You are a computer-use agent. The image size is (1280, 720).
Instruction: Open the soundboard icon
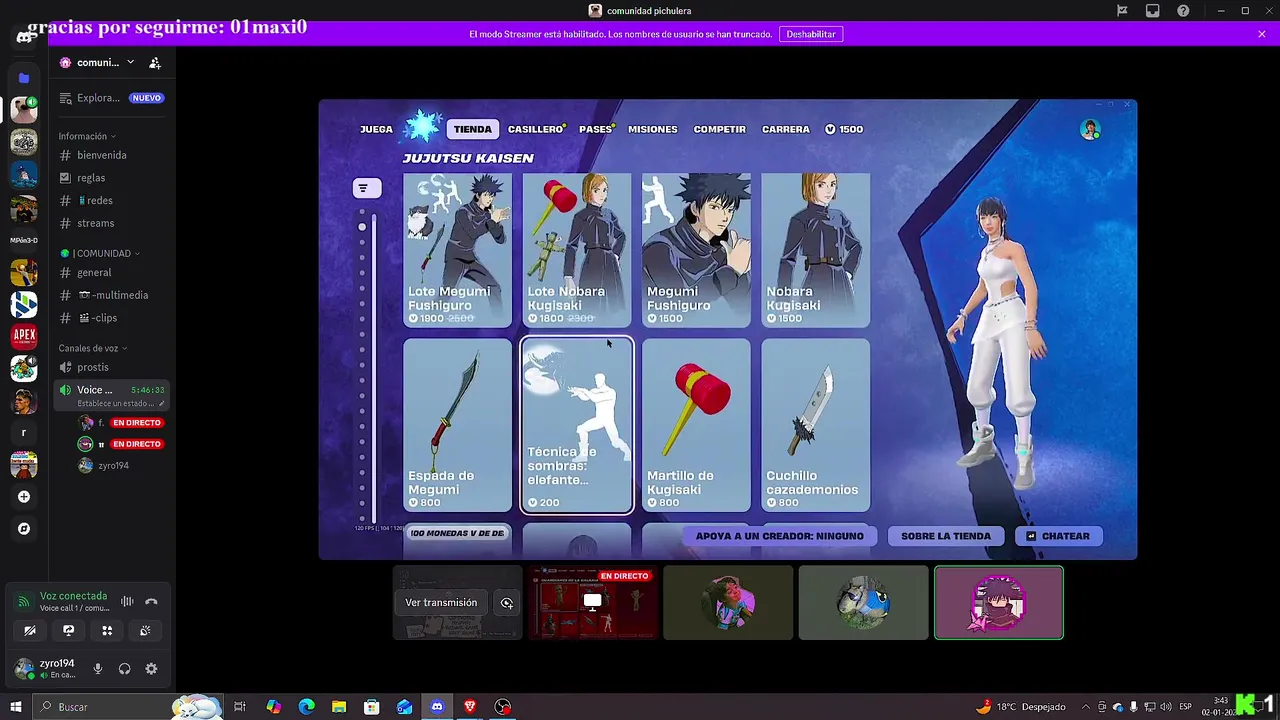(145, 631)
